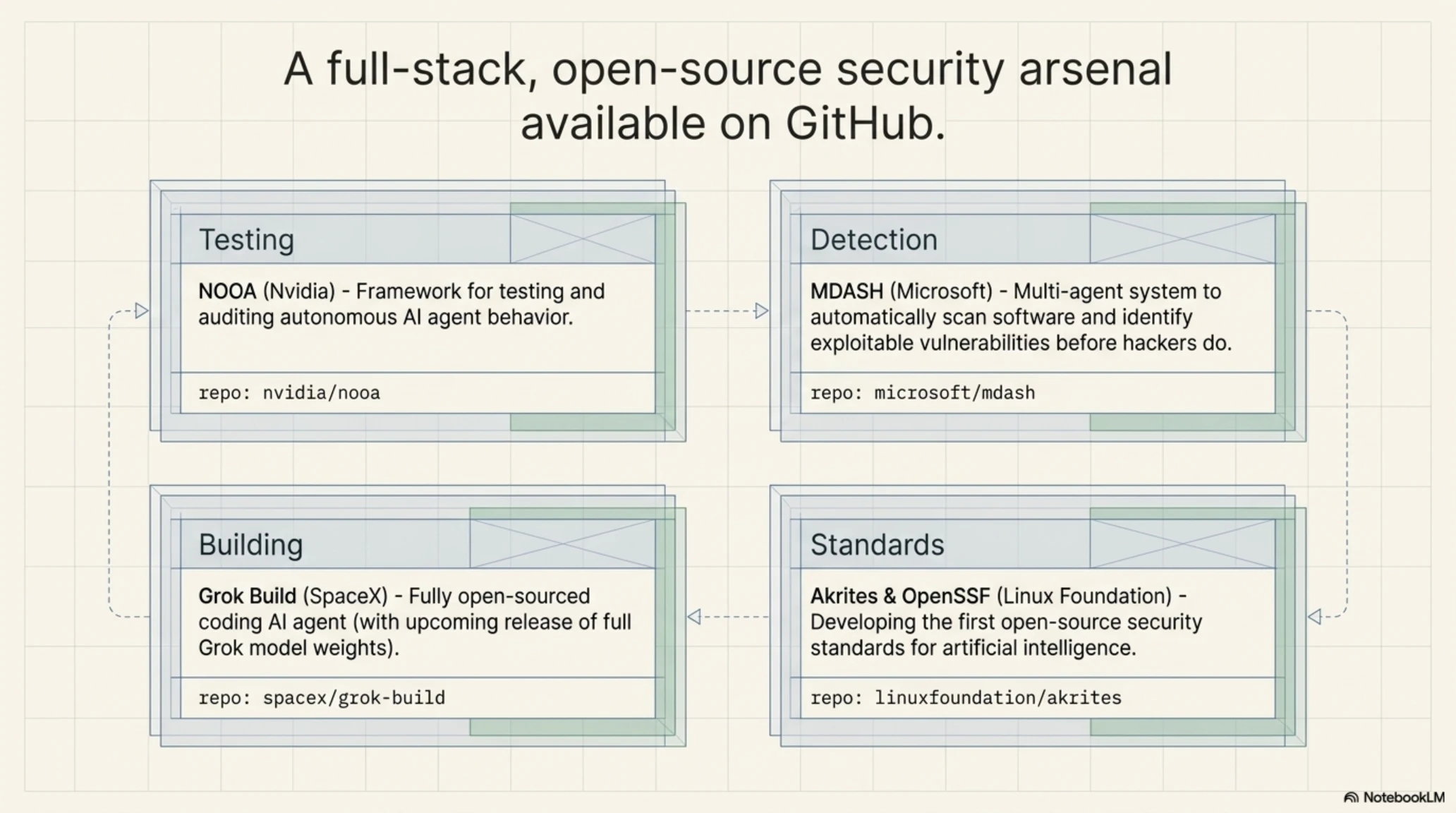Click the slide title about security arsenal
This screenshot has height=813, width=1456.
pos(728,96)
